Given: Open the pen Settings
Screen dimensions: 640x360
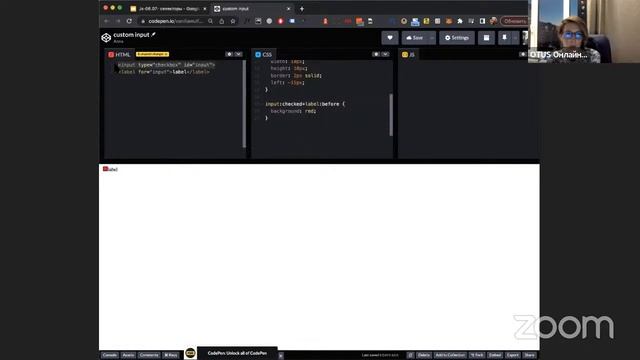Looking at the screenshot, I should point(457,38).
